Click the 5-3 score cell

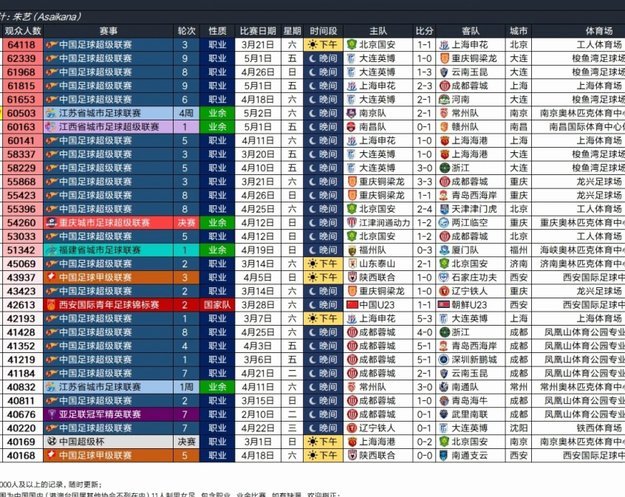tap(424, 318)
